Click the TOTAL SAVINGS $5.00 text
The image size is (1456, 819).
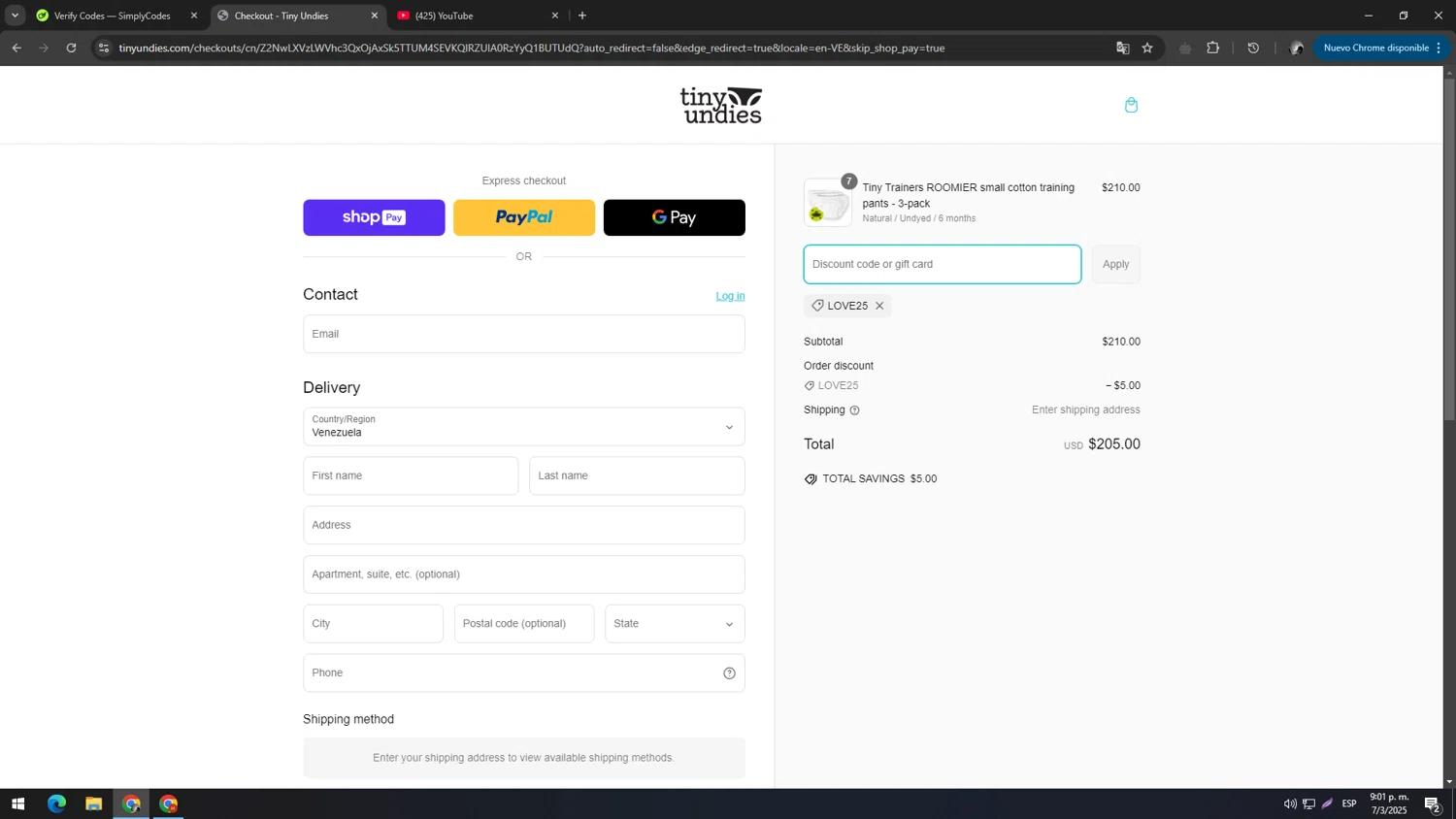tap(879, 479)
